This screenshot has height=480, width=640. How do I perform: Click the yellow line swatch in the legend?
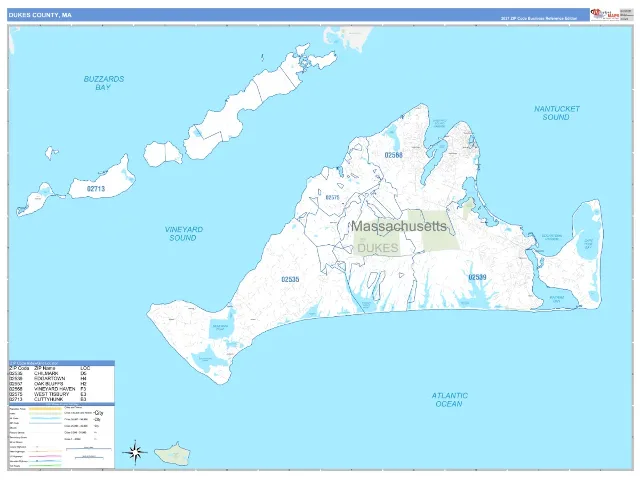45,409
